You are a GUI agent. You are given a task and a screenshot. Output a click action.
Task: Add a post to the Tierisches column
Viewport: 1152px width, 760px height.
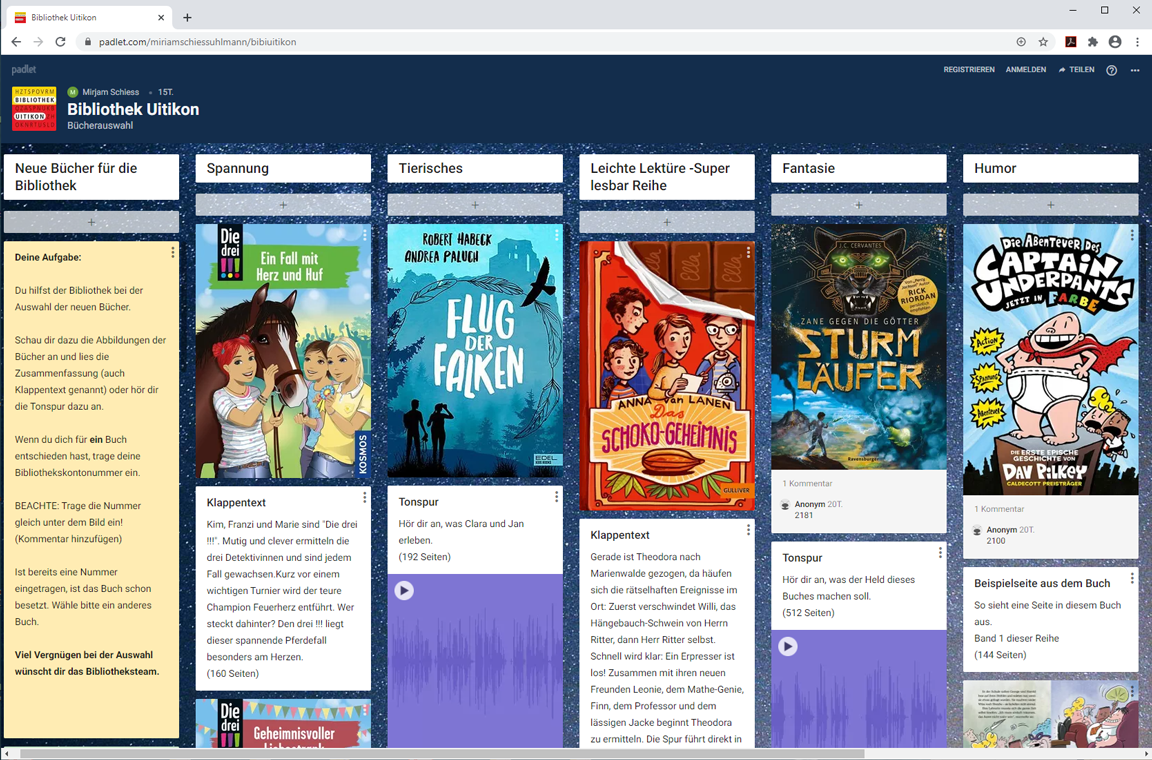coord(475,205)
